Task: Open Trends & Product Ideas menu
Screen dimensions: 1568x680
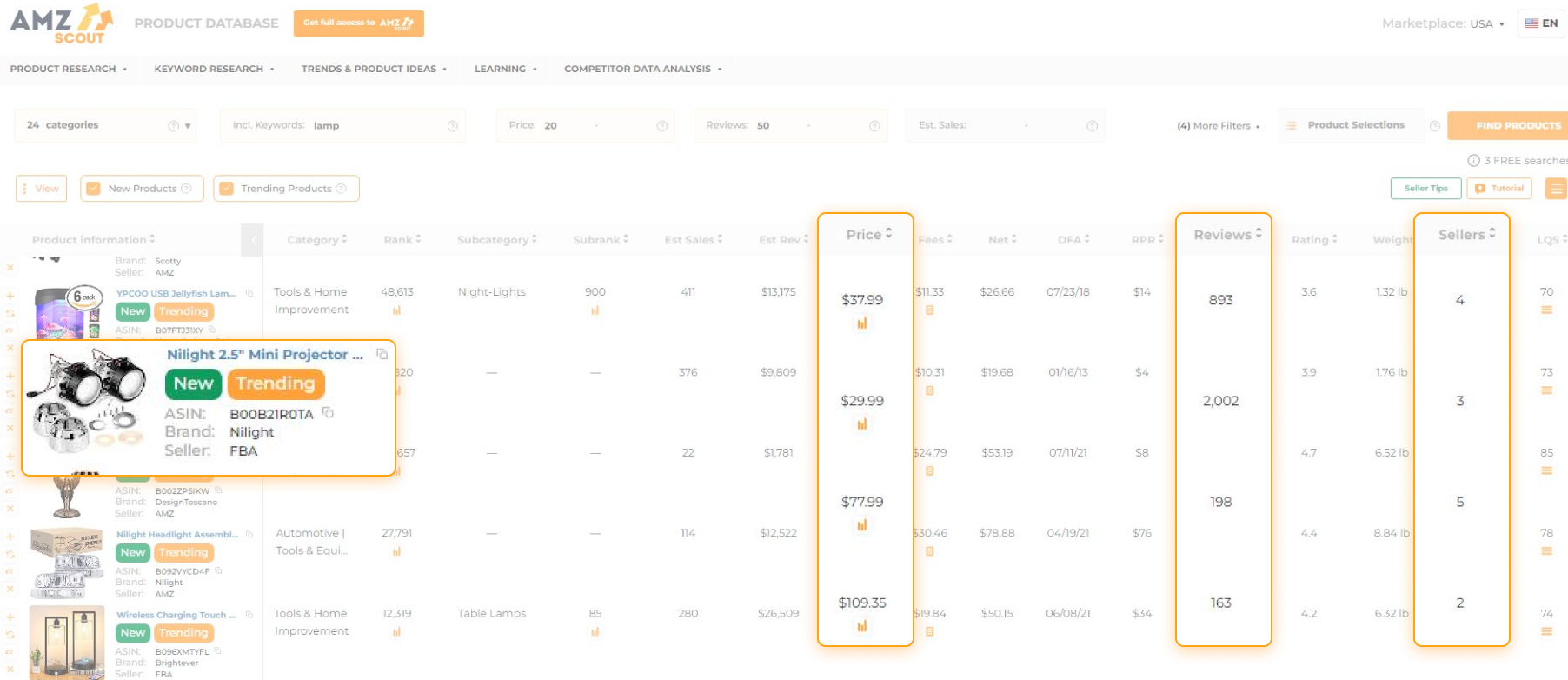Action: point(375,69)
